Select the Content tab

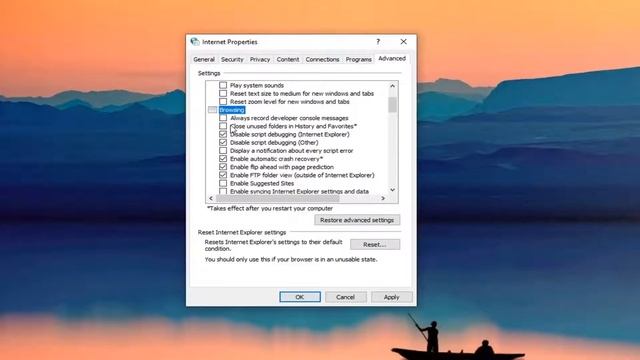tap(288, 59)
